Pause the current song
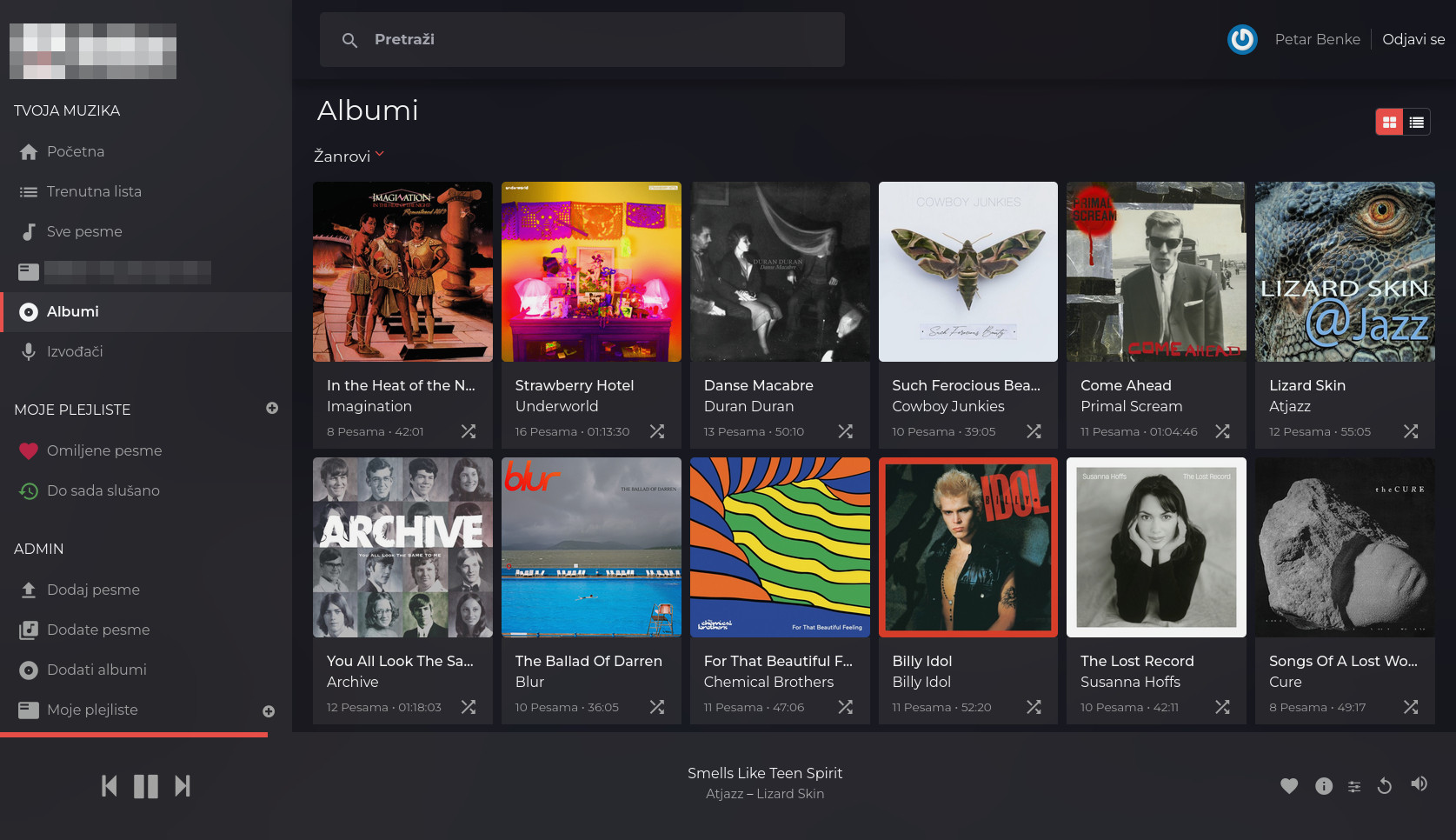 [146, 786]
